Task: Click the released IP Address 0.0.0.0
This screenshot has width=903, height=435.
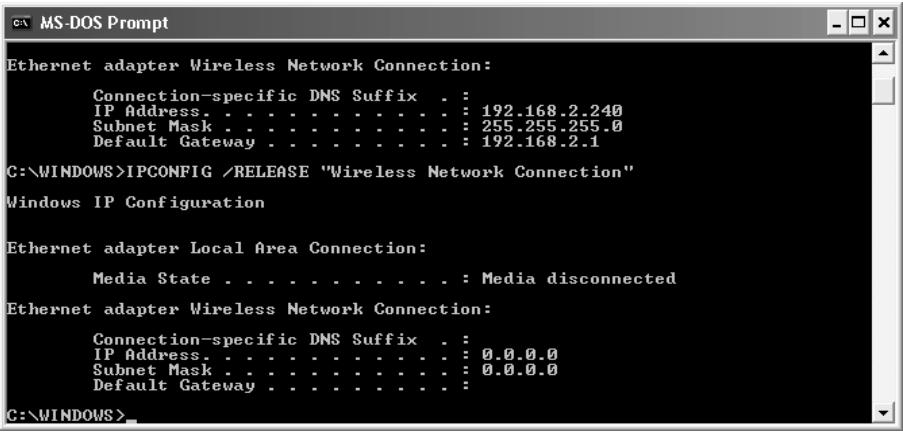Action: coord(519,355)
